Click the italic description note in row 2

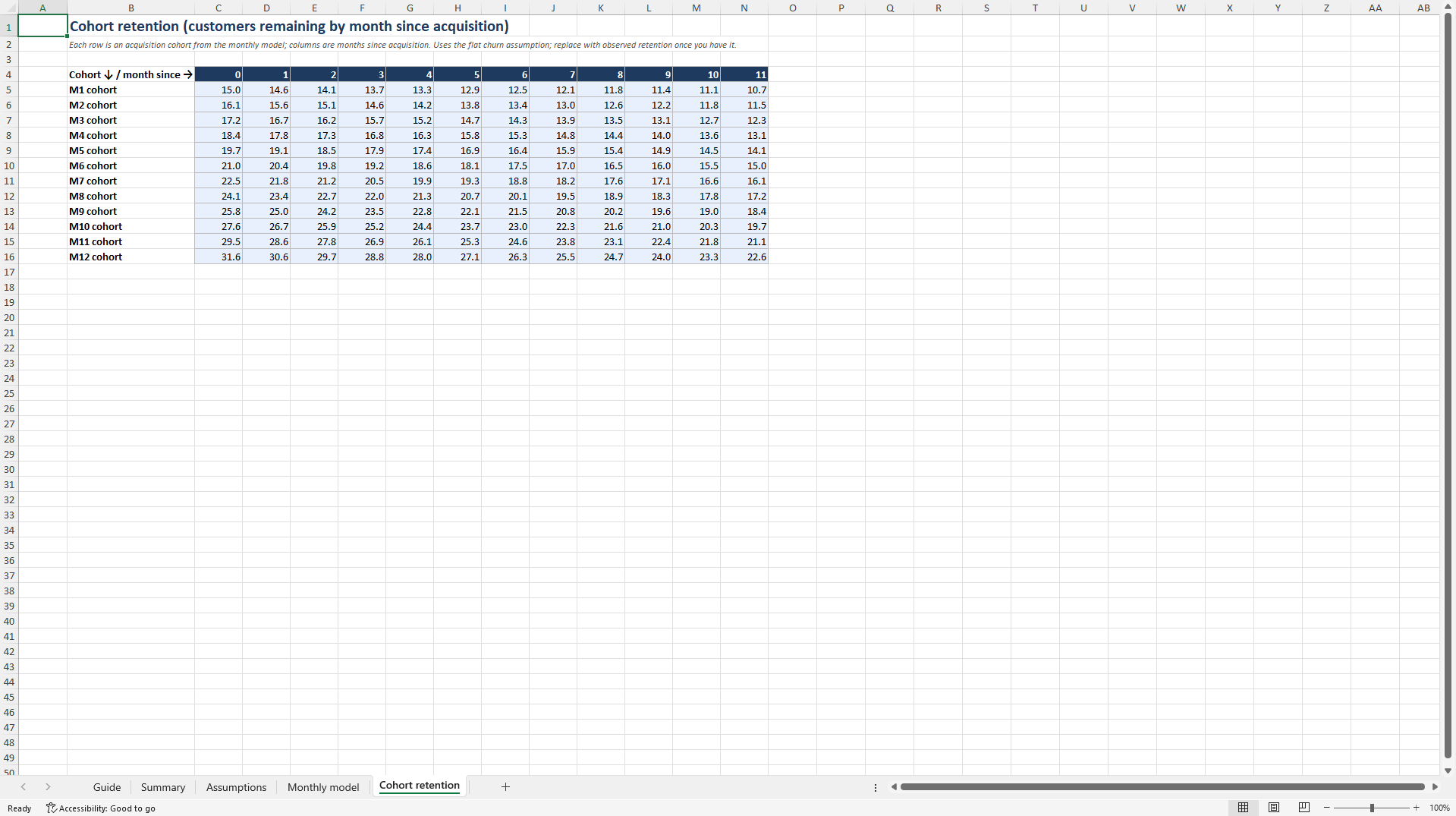click(x=402, y=45)
